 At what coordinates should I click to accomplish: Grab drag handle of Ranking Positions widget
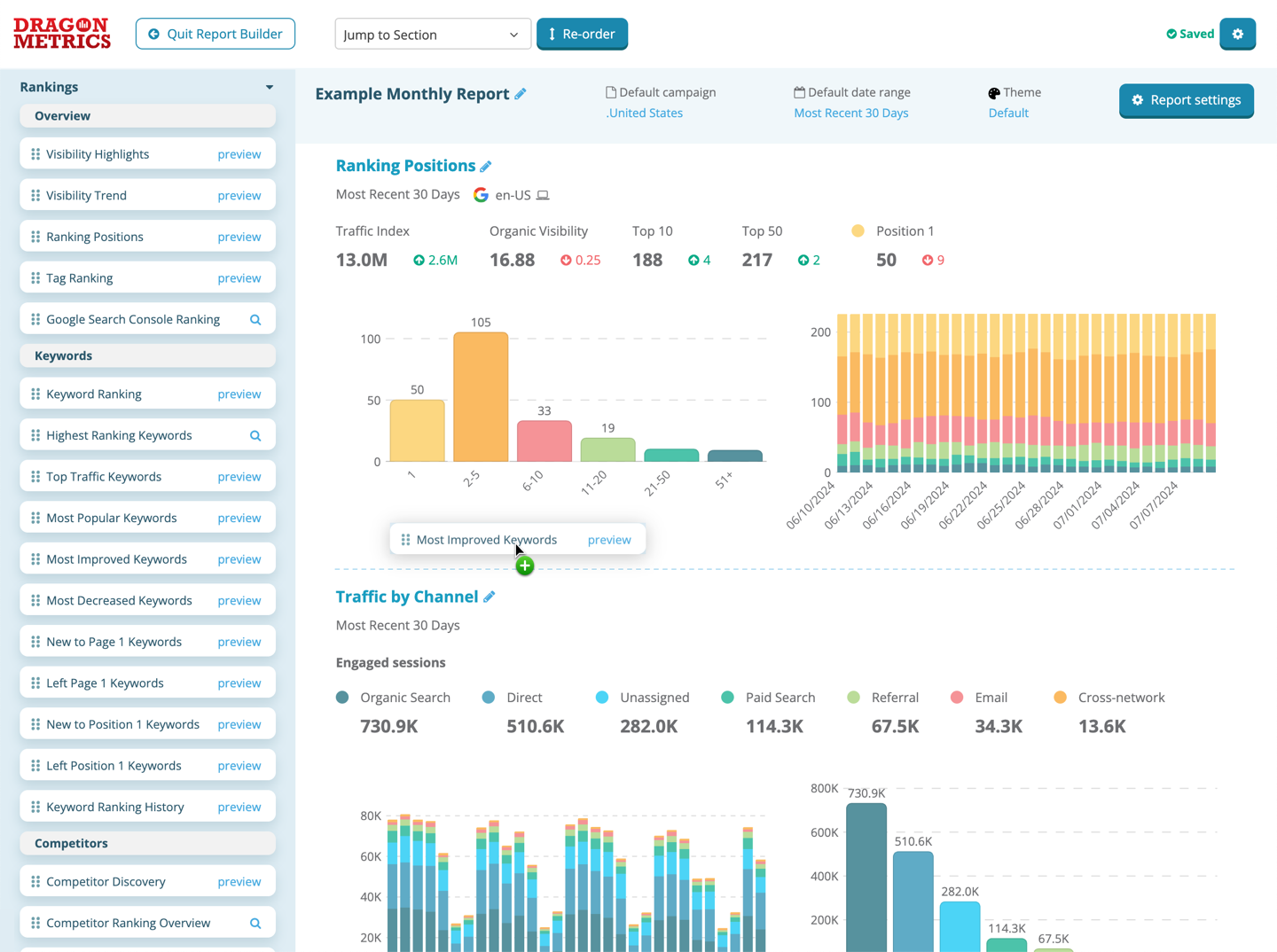pos(35,237)
